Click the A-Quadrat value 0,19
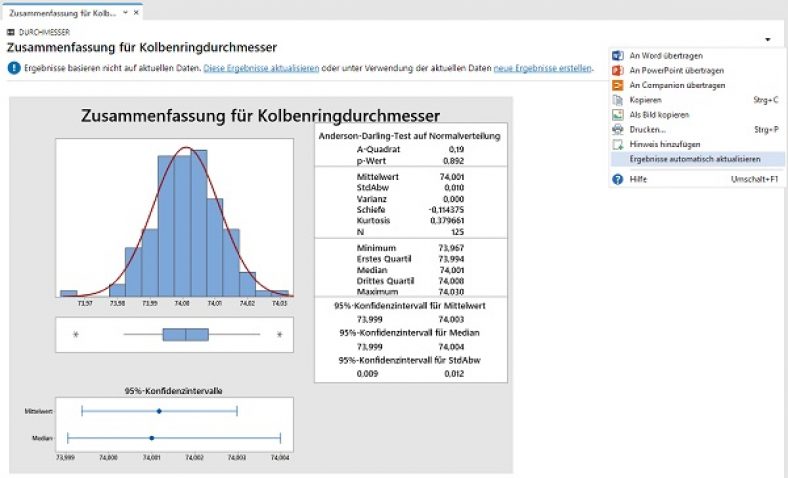The width and height of the screenshot is (788, 478). [x=456, y=149]
